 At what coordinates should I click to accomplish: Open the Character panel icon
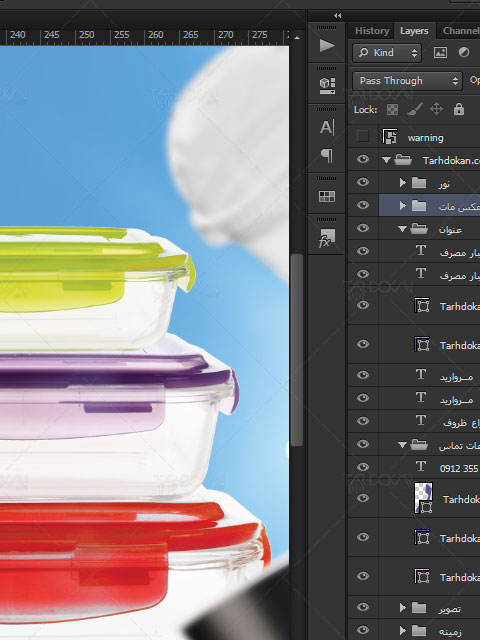coord(327,127)
